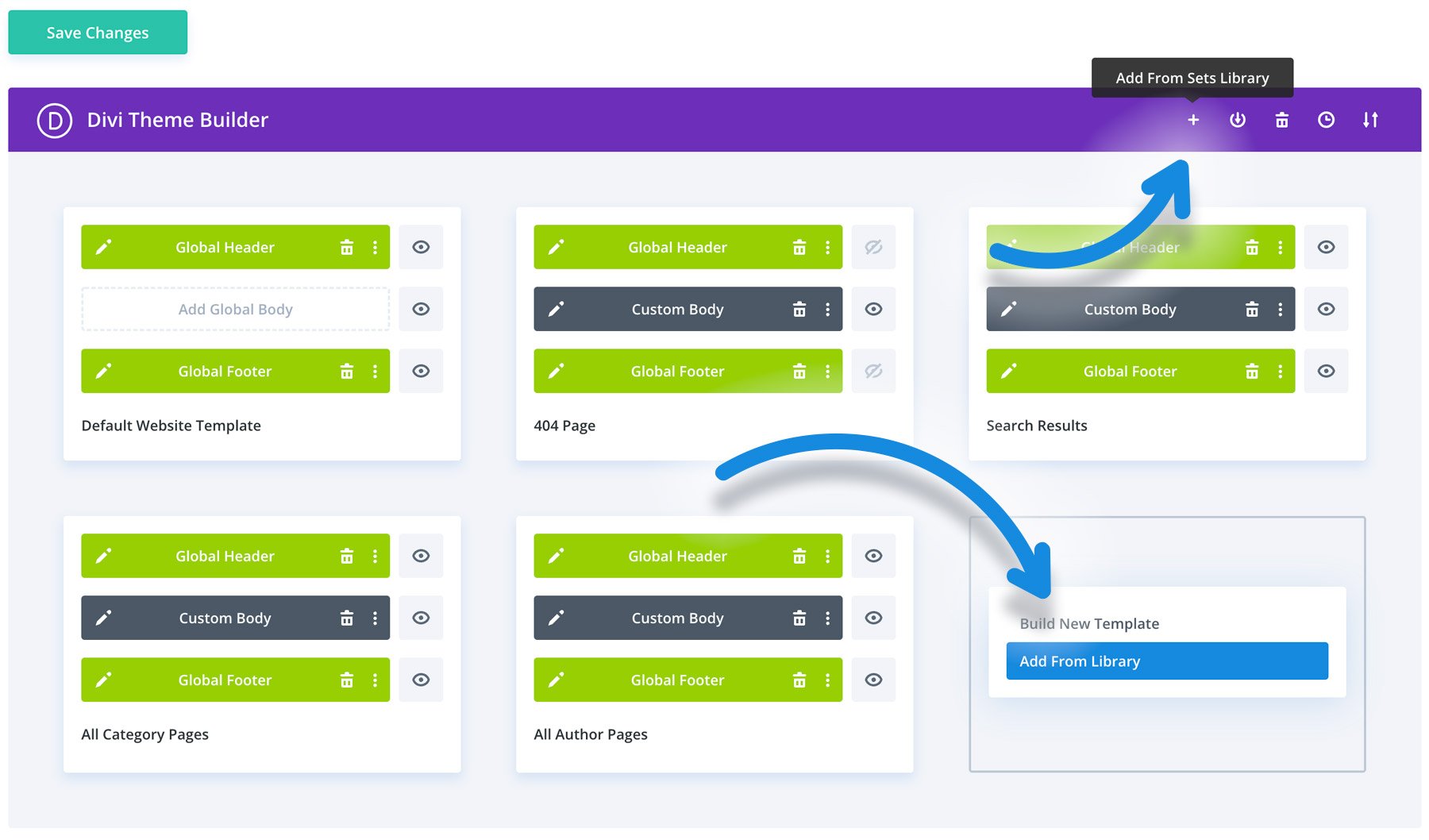Select Add From Library menu option
The image size is (1429, 840).
click(x=1167, y=661)
